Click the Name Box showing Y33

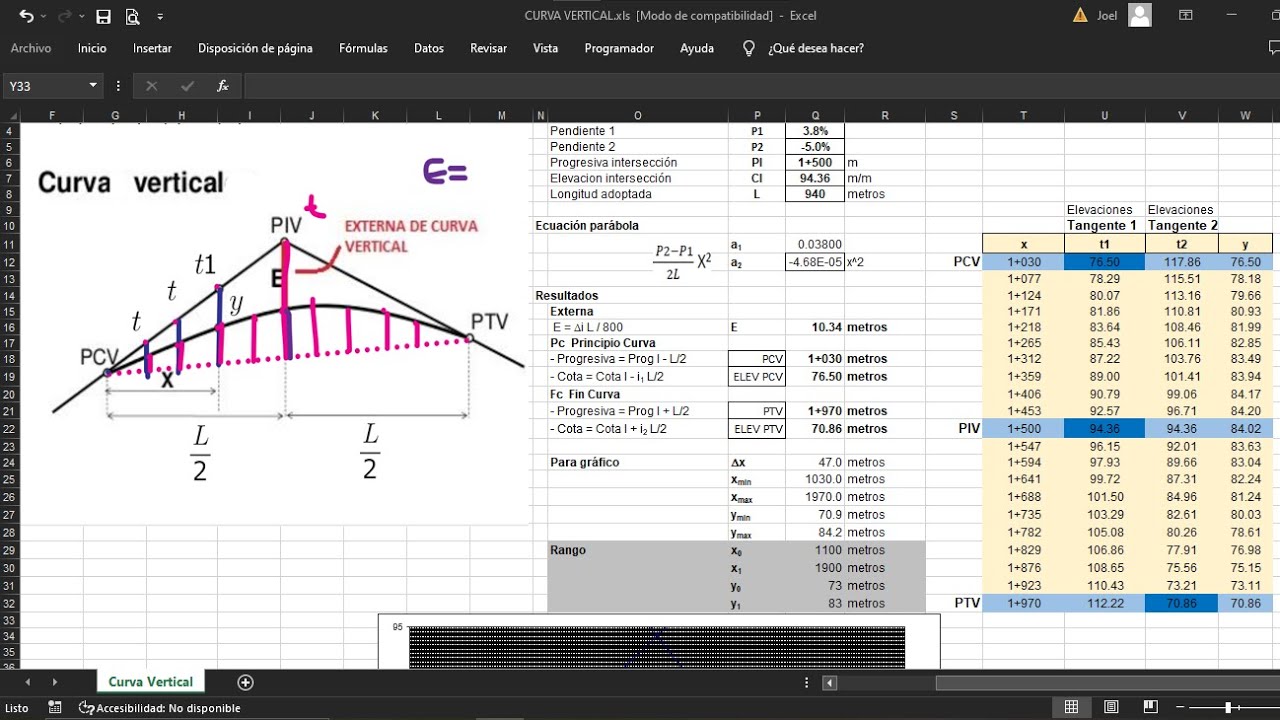coord(45,86)
